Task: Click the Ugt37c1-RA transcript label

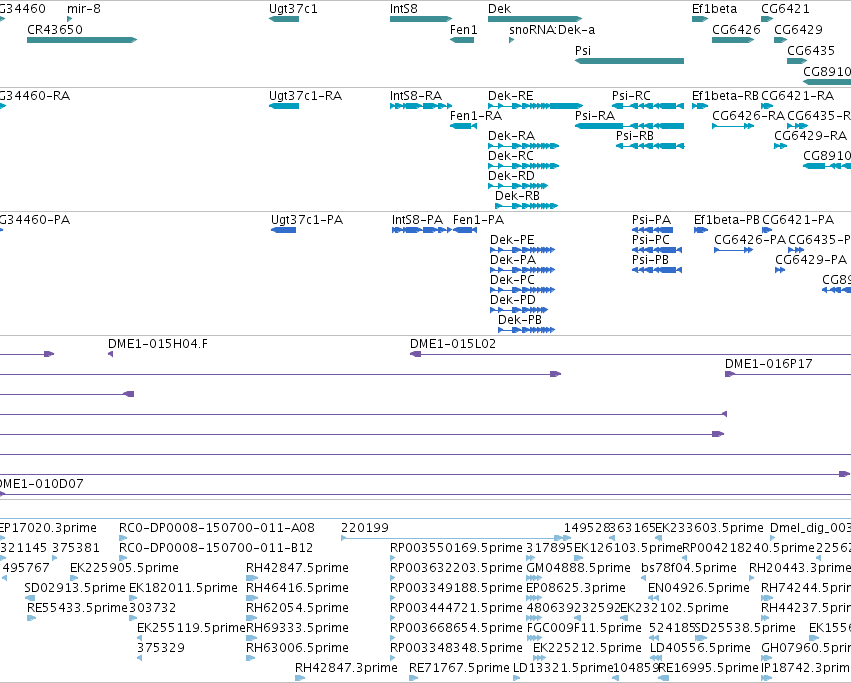Action: (306, 96)
